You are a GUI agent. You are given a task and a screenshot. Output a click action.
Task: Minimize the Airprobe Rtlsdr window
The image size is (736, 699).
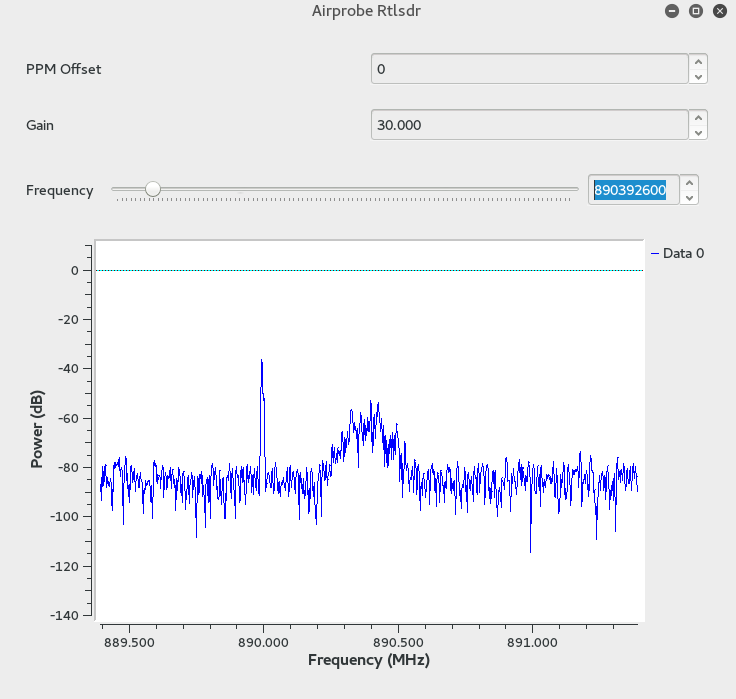pos(672,11)
